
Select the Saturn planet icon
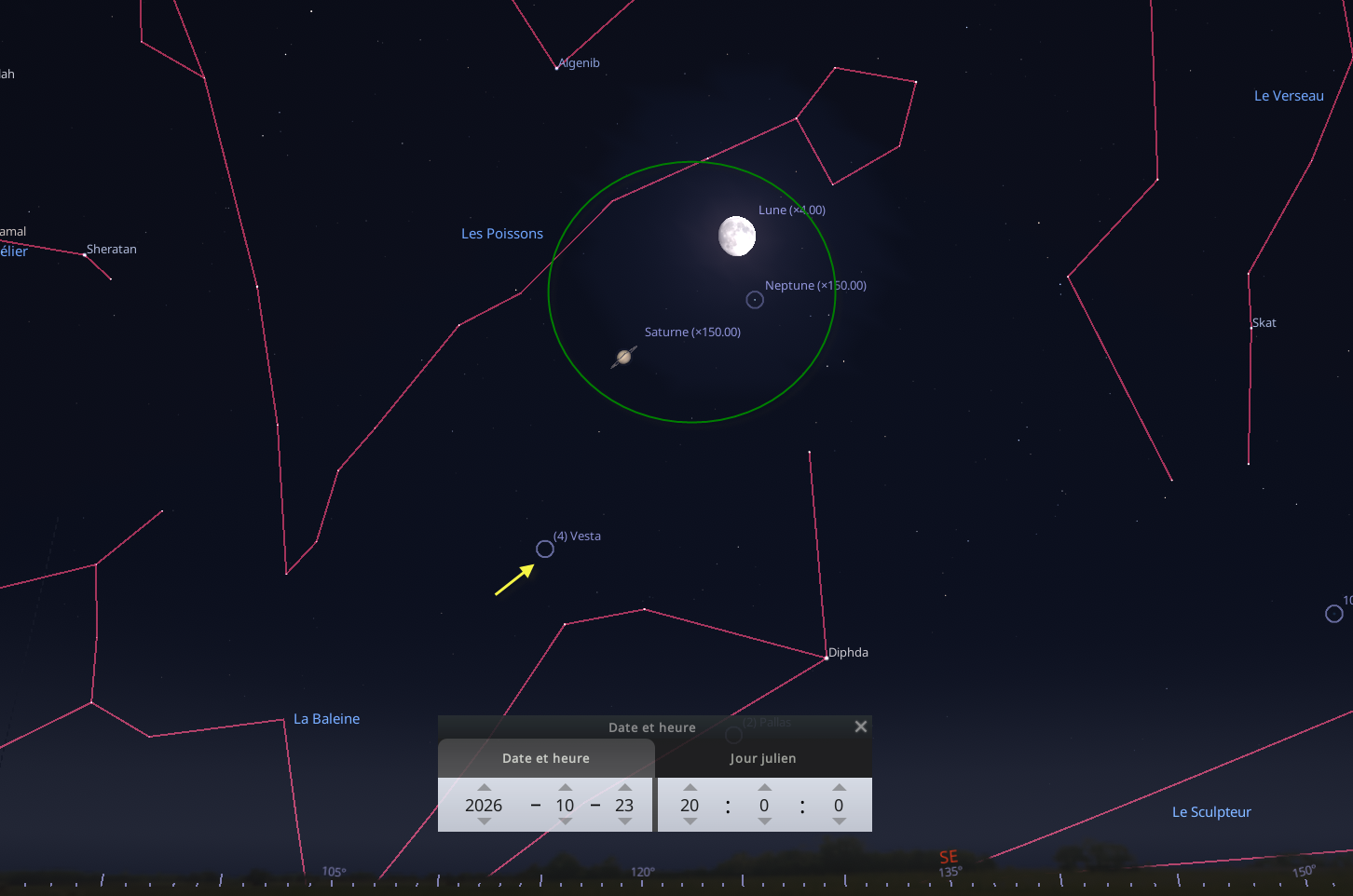(x=624, y=357)
